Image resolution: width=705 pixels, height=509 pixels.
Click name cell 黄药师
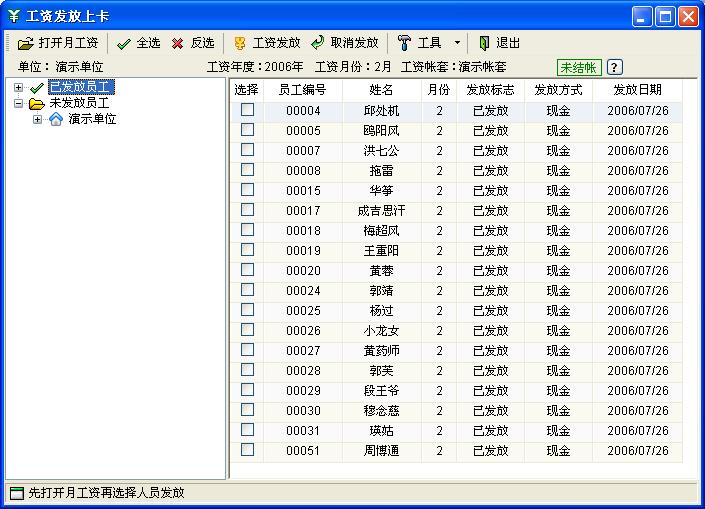(x=381, y=351)
